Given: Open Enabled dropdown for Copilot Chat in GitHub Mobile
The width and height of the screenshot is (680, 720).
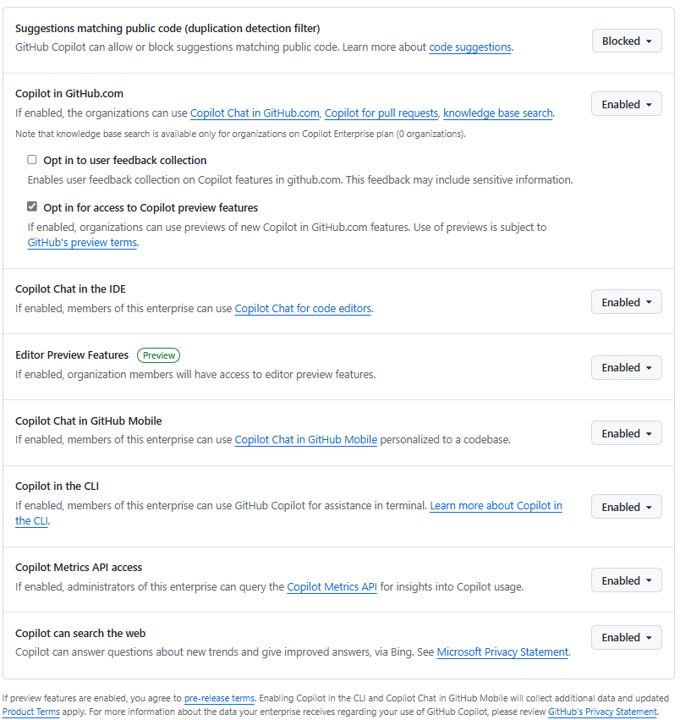Looking at the screenshot, I should (626, 433).
